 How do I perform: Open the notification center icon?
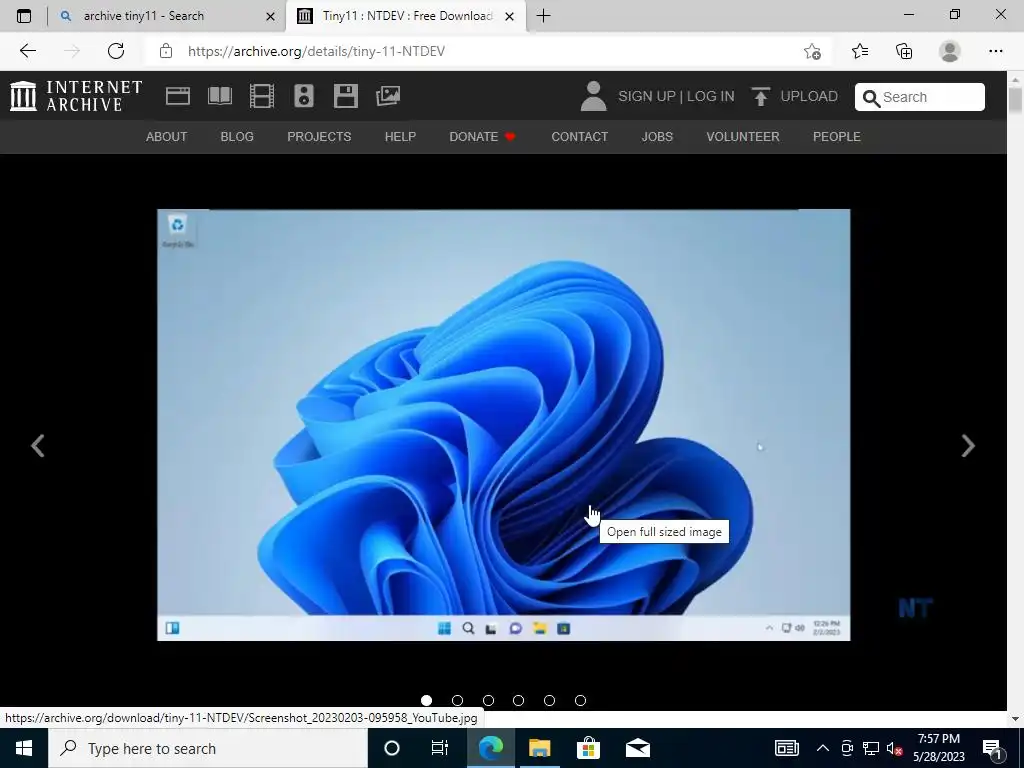point(993,748)
